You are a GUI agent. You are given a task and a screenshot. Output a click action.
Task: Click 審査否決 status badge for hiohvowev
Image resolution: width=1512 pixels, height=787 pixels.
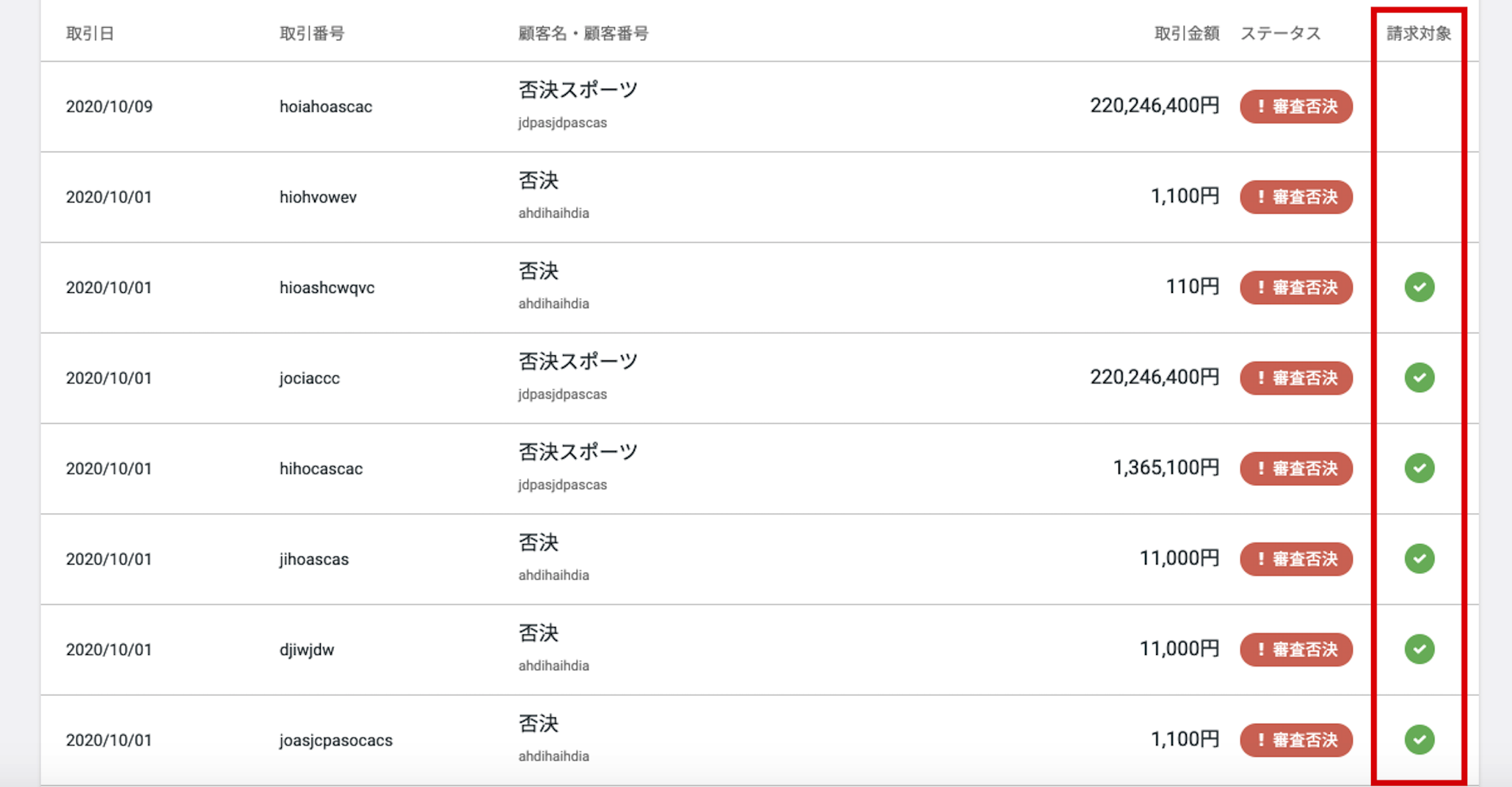click(x=1296, y=197)
